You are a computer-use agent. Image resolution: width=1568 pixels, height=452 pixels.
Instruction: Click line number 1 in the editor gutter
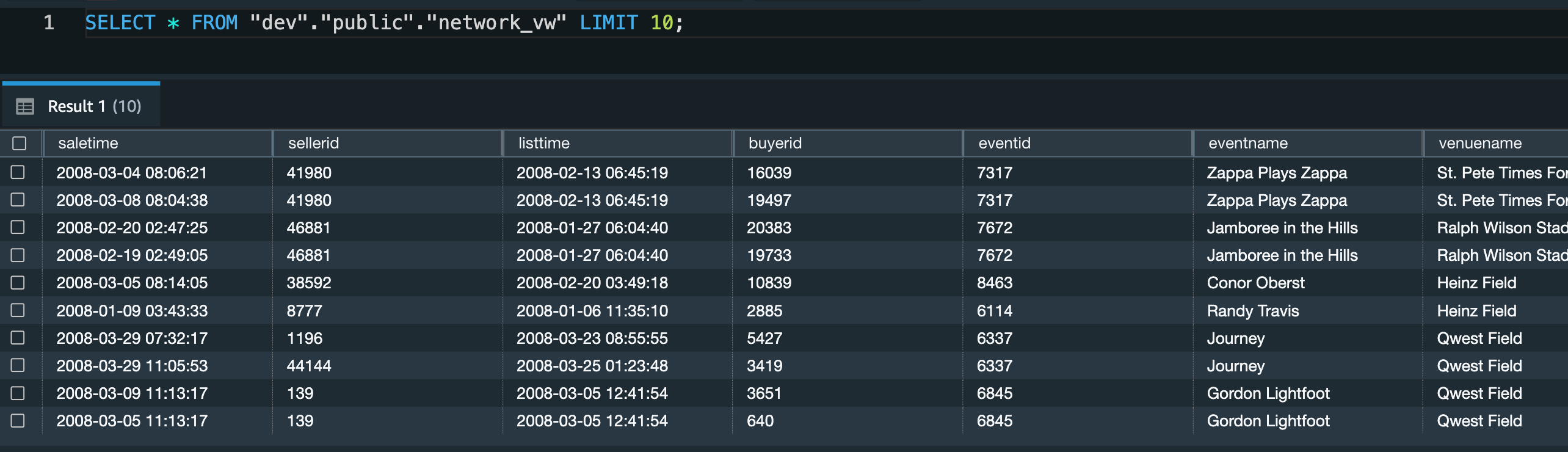[x=49, y=23]
